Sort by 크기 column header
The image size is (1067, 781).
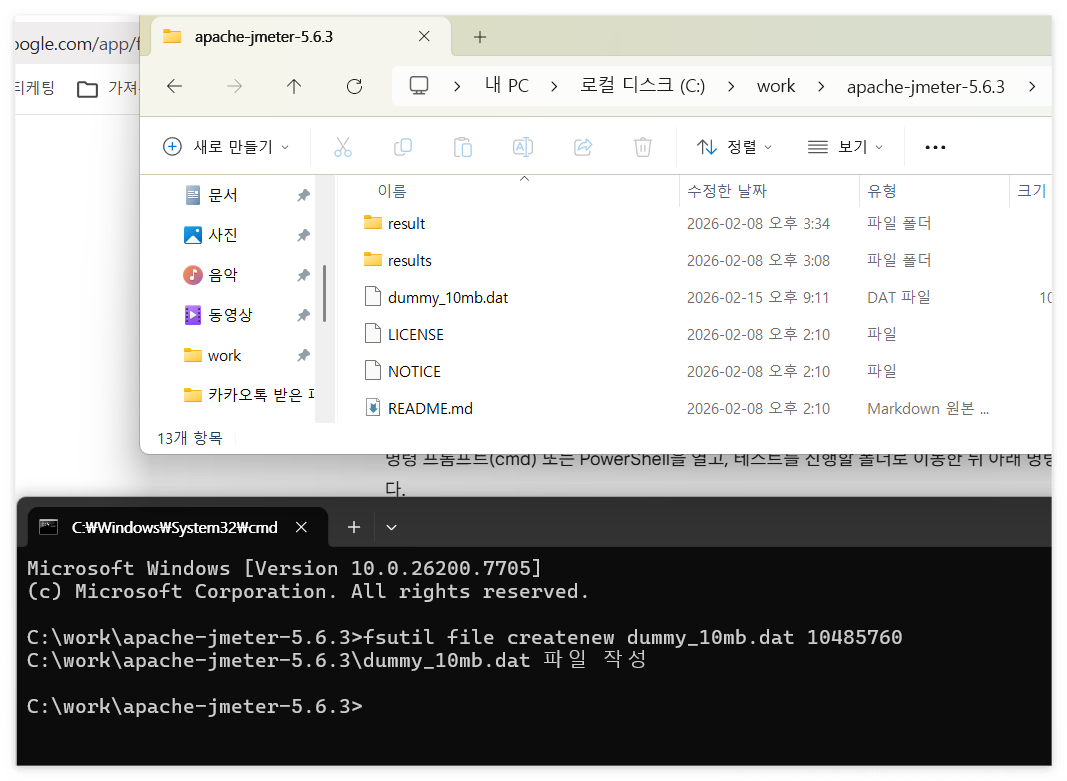click(x=1032, y=190)
